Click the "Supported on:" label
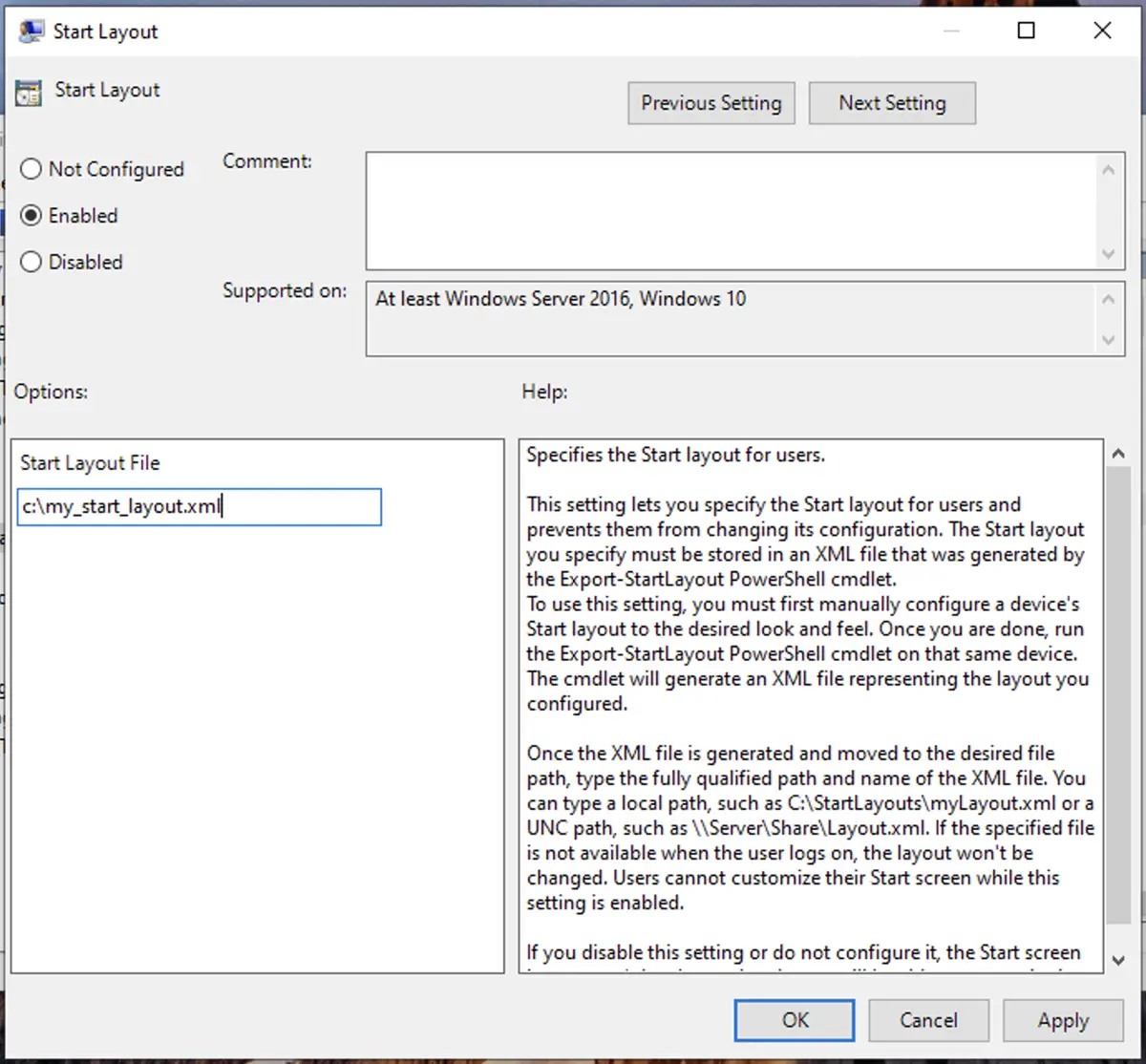 [285, 290]
